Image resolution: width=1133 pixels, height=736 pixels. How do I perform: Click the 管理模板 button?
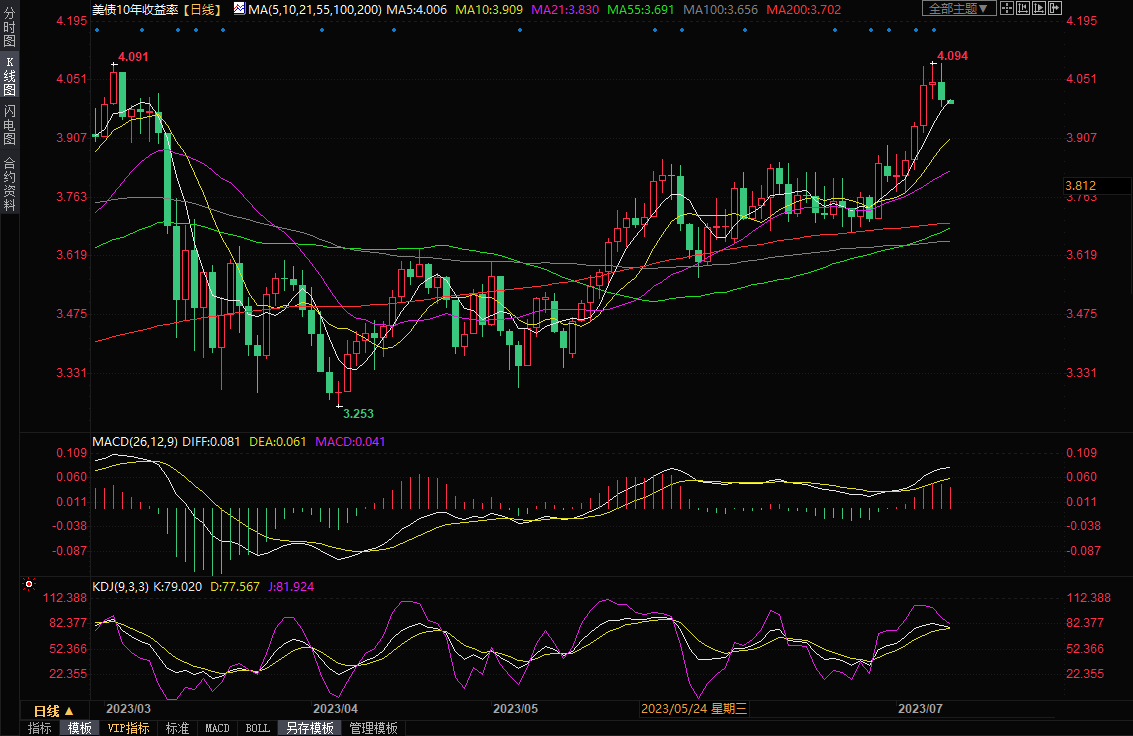(x=373, y=728)
